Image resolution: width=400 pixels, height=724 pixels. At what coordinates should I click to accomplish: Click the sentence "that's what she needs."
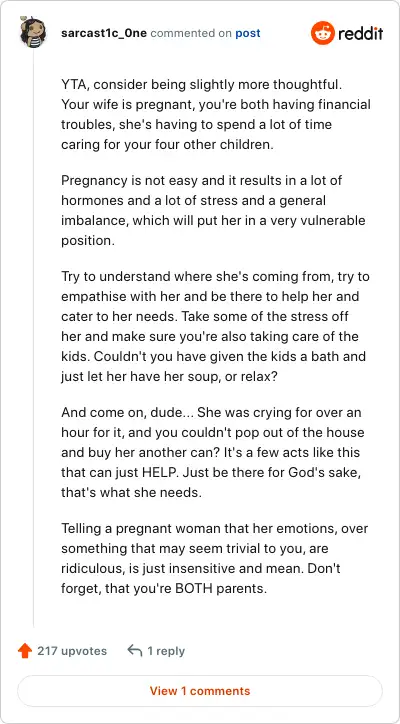[x=132, y=492]
